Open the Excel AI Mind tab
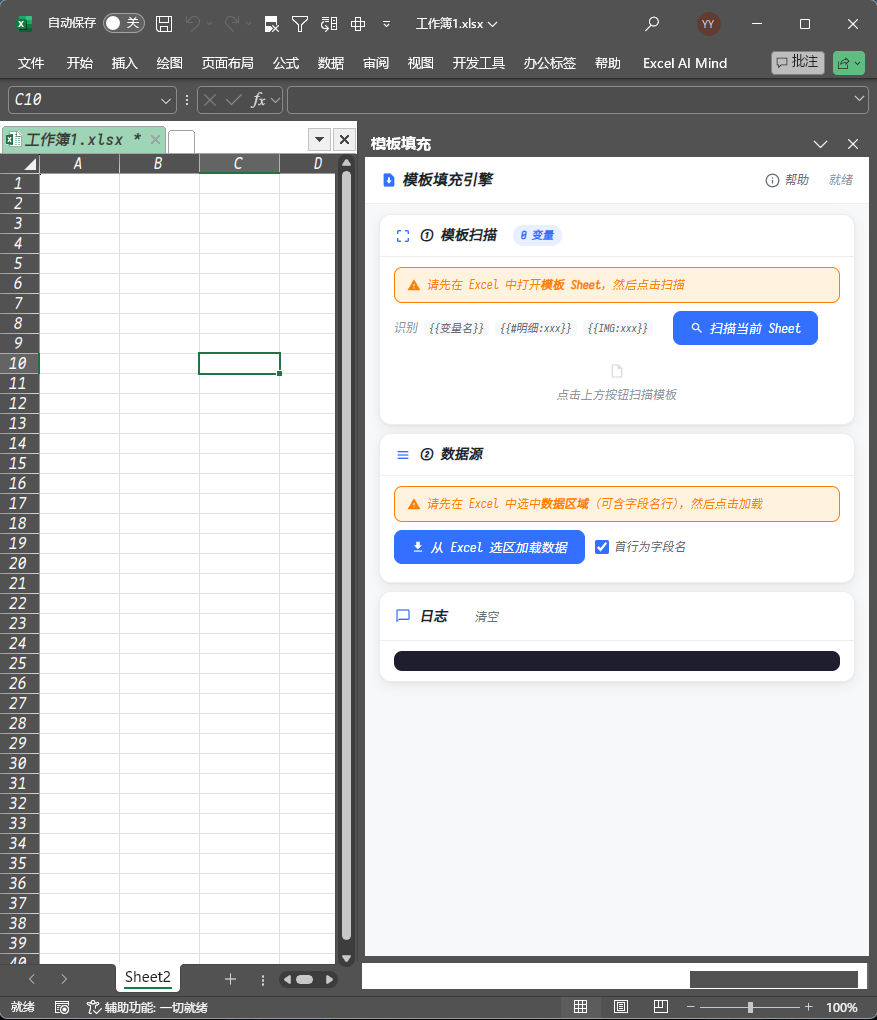 685,63
